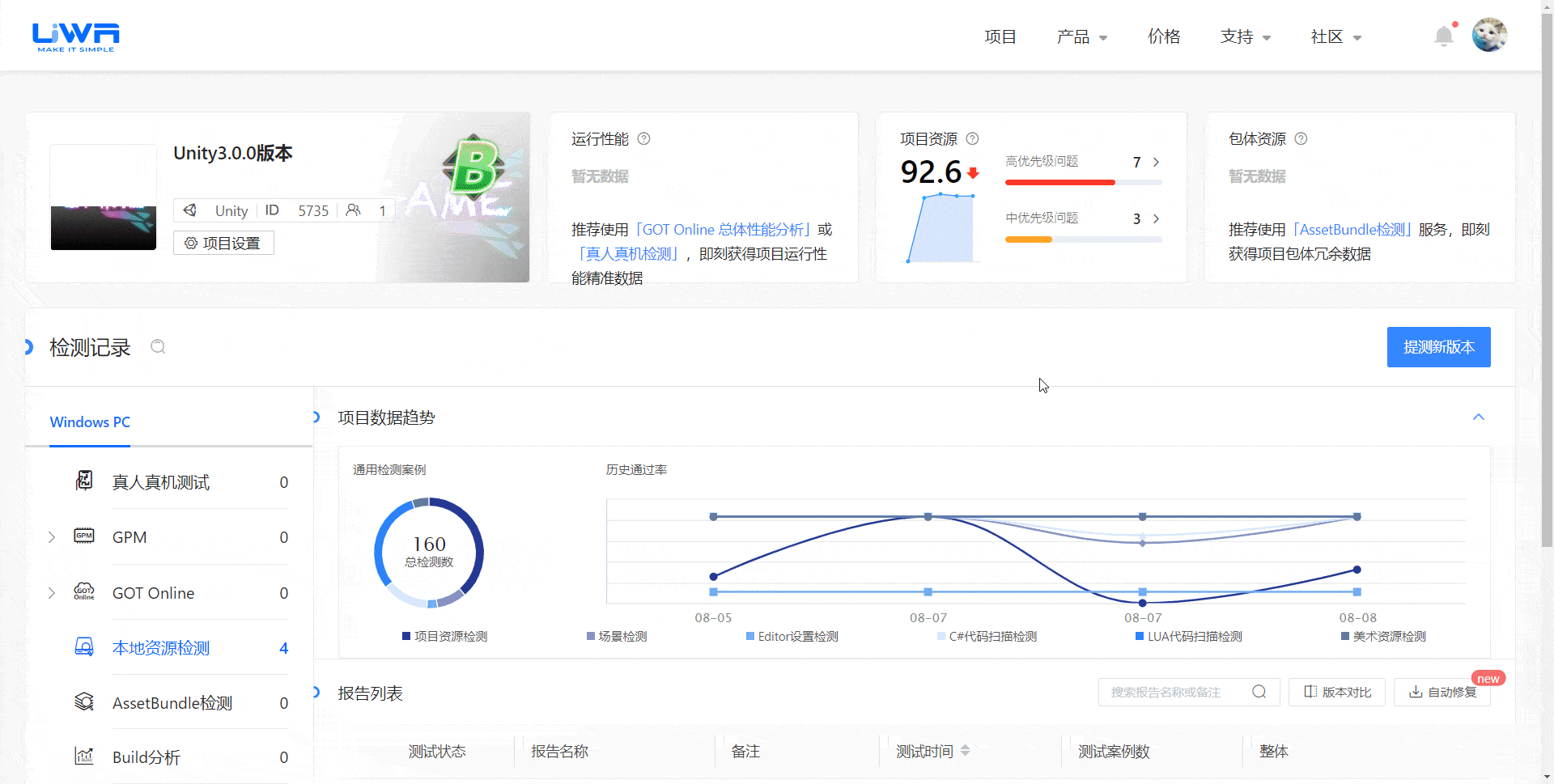Click the members icon in project card
The width and height of the screenshot is (1554, 784).
pos(354,210)
